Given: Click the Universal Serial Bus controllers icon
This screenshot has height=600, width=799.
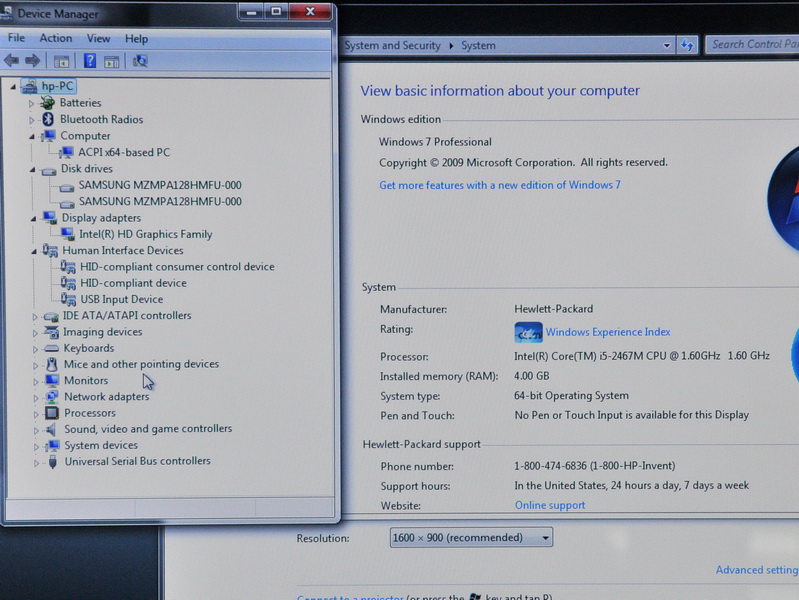Looking at the screenshot, I should pyautogui.click(x=52, y=461).
